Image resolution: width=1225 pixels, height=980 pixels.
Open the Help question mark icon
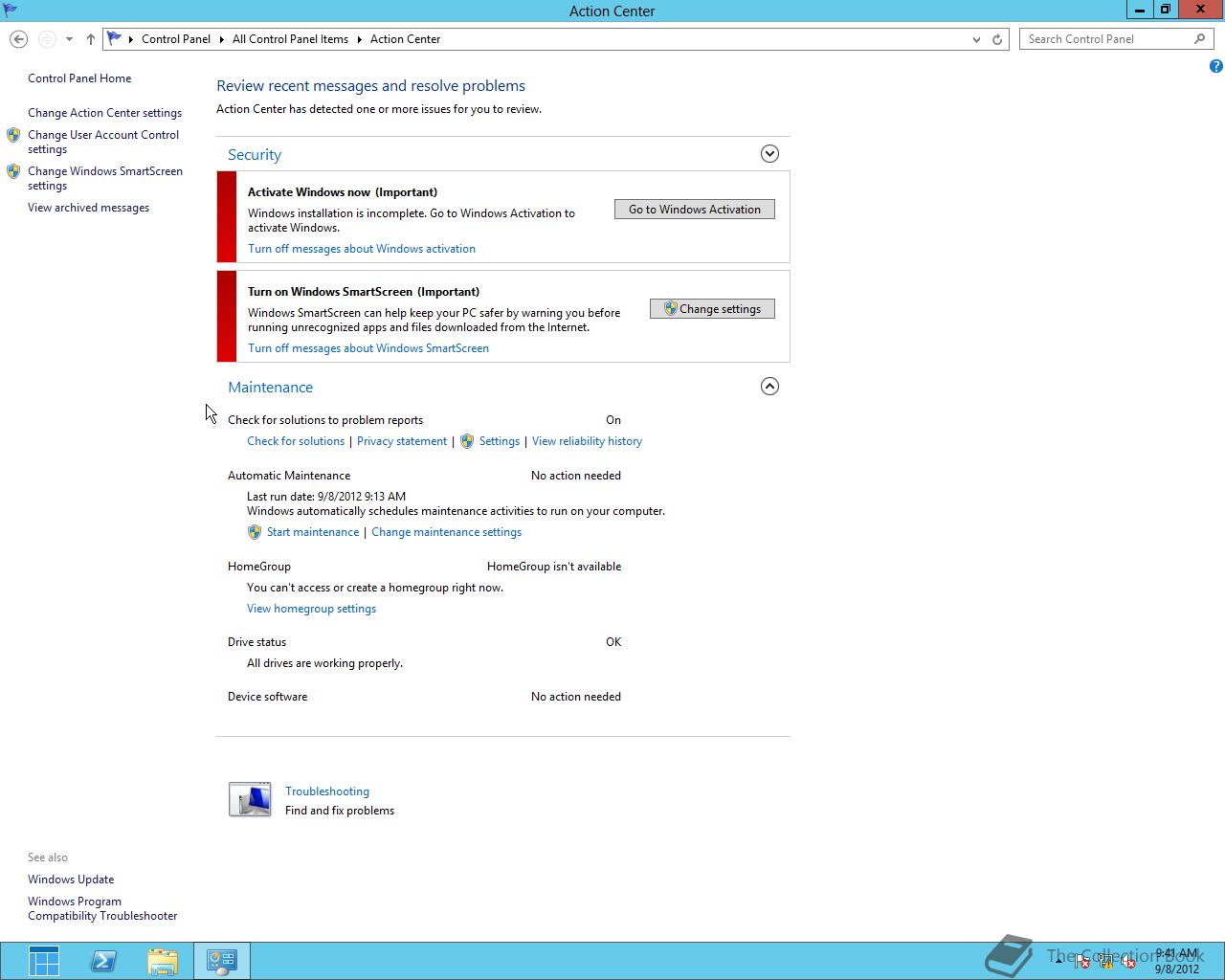point(1215,66)
